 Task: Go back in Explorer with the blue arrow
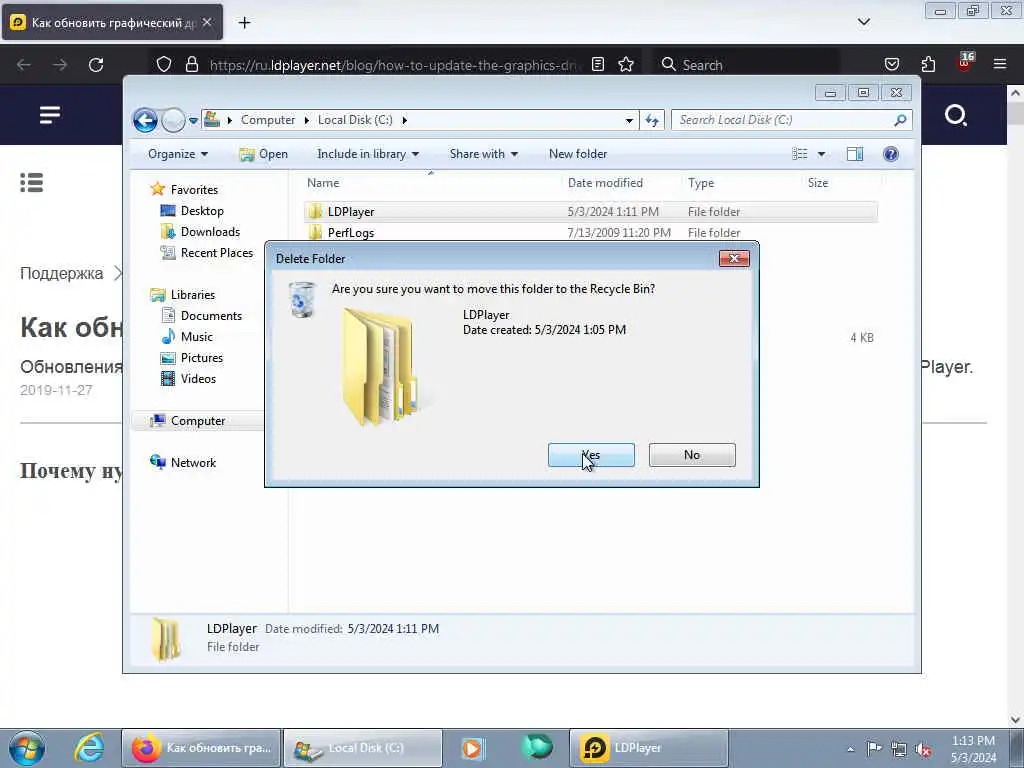145,120
